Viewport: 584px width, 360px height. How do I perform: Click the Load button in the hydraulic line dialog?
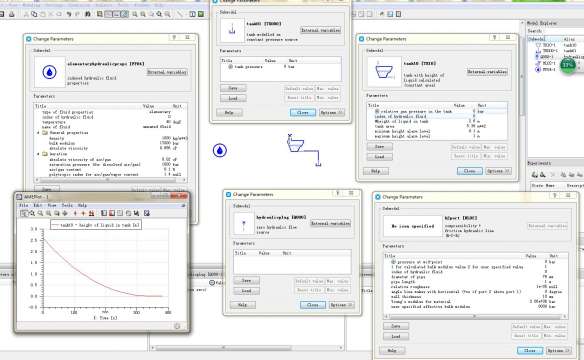396,337
